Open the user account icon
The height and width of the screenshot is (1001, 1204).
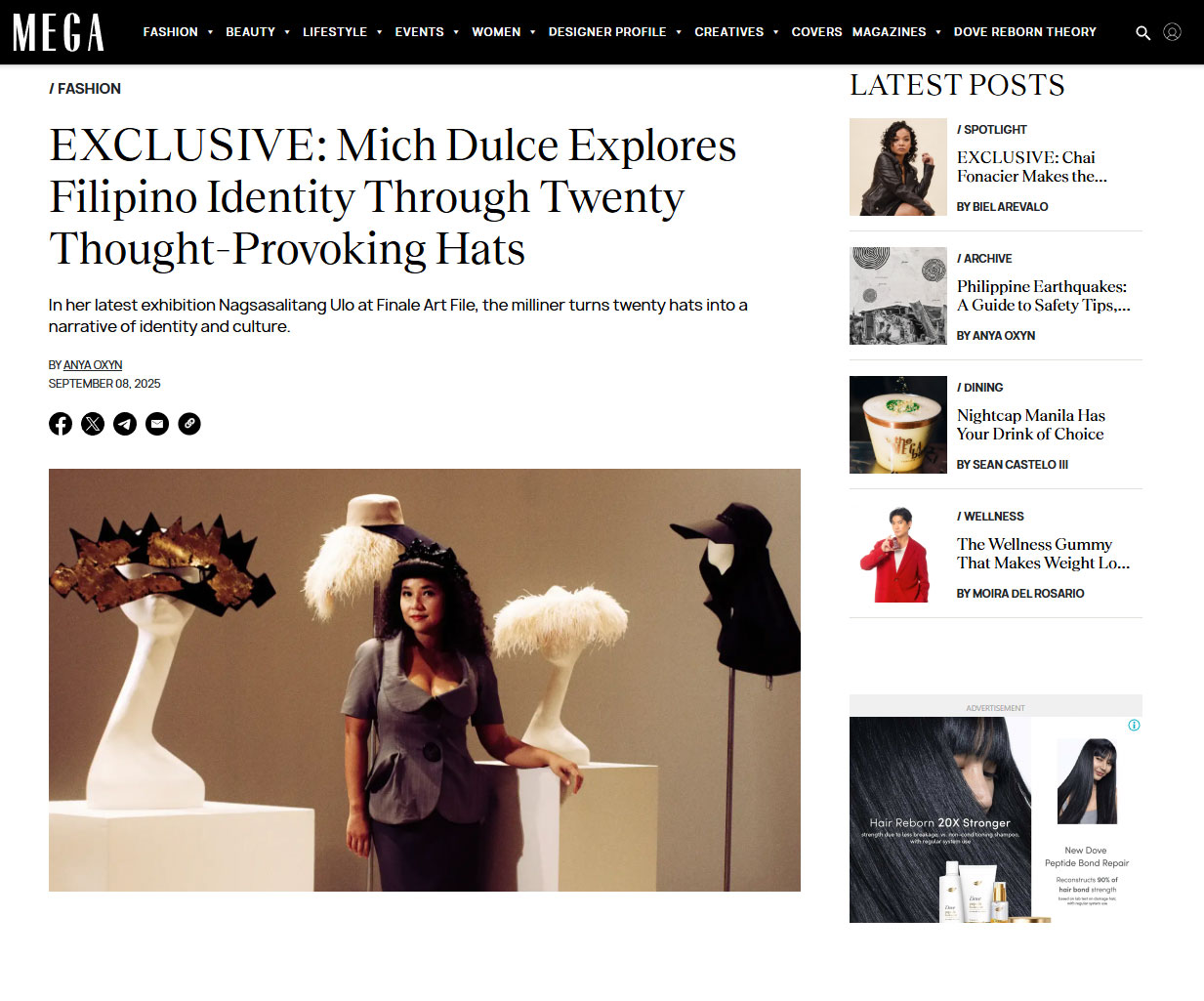pos(1173,32)
